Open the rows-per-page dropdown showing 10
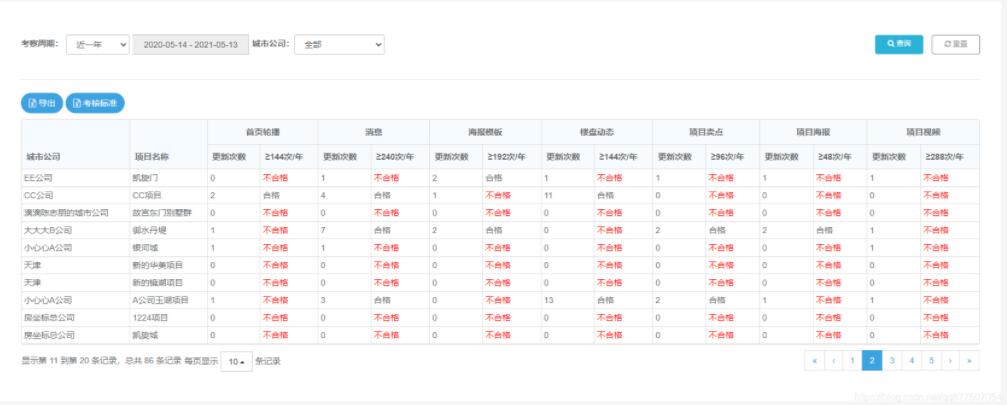 tap(236, 361)
